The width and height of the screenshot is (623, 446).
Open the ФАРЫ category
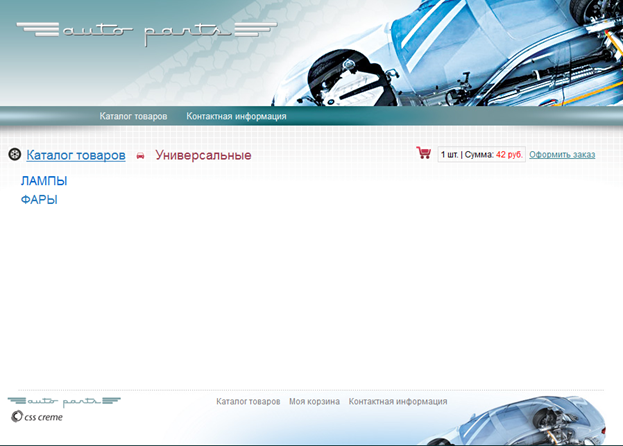[x=39, y=200]
